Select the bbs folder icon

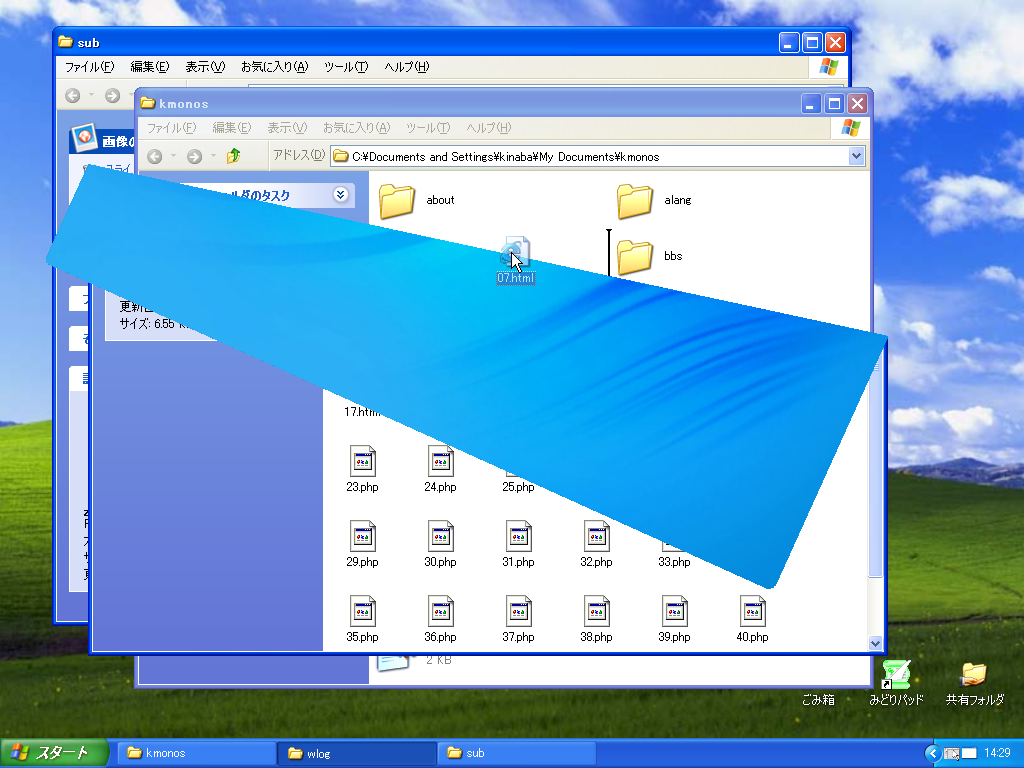pos(635,256)
